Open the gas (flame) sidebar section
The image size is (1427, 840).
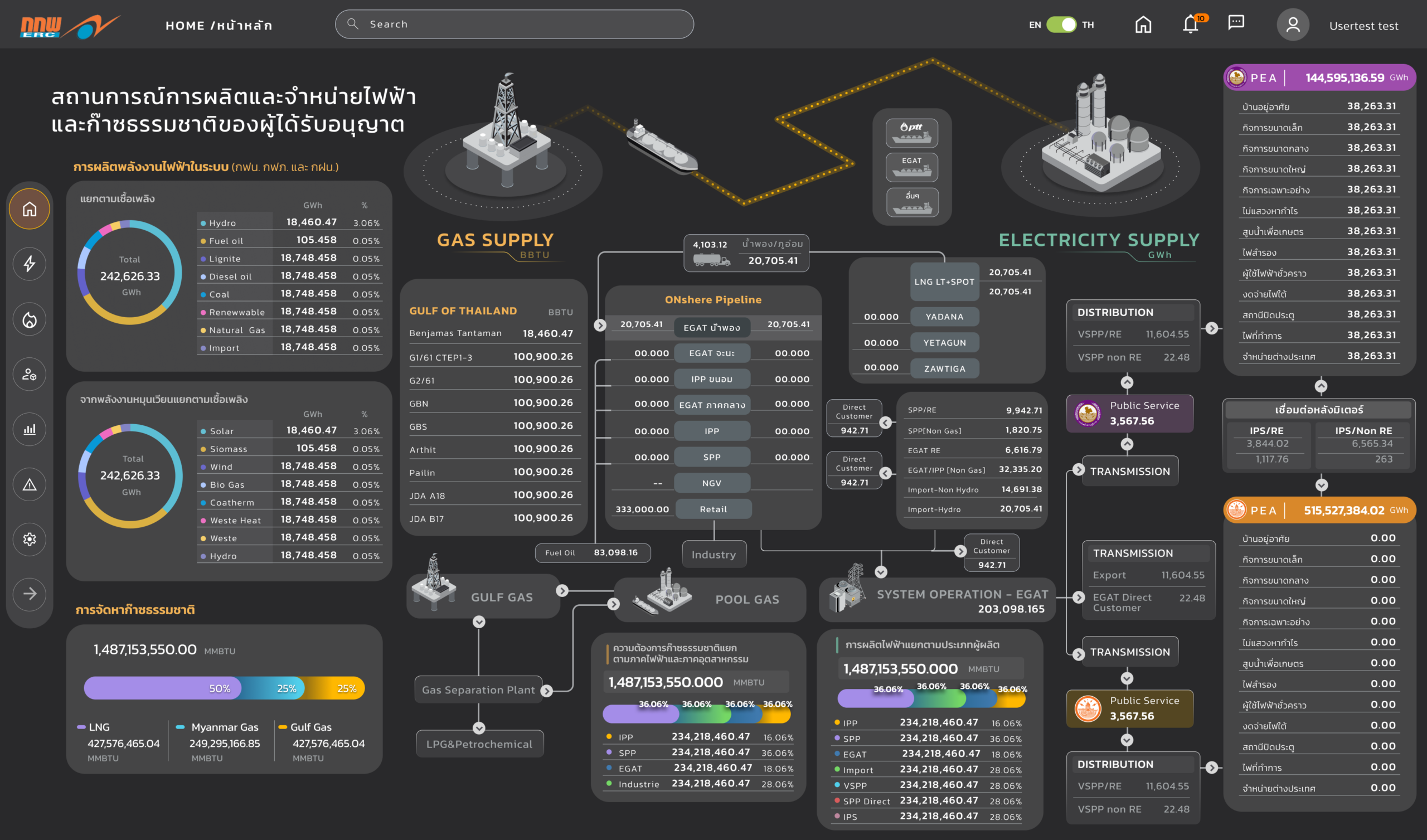click(30, 319)
